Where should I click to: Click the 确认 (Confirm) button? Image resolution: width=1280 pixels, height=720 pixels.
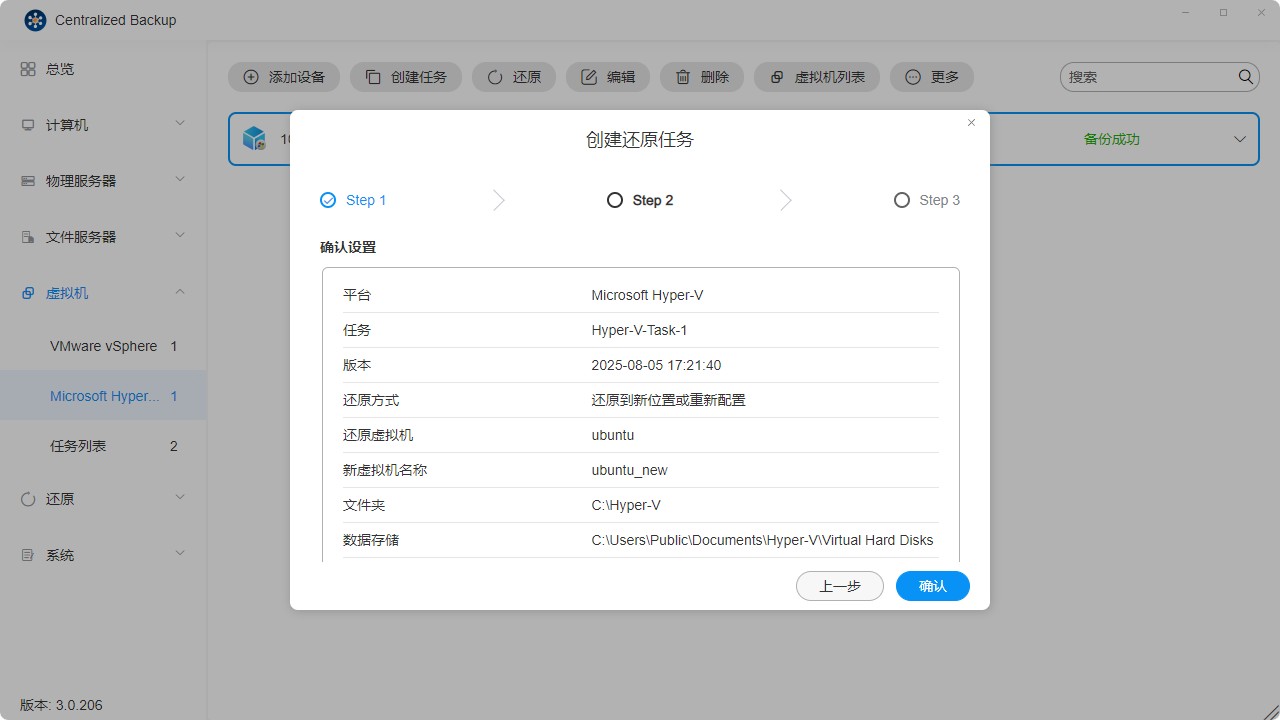click(x=932, y=586)
